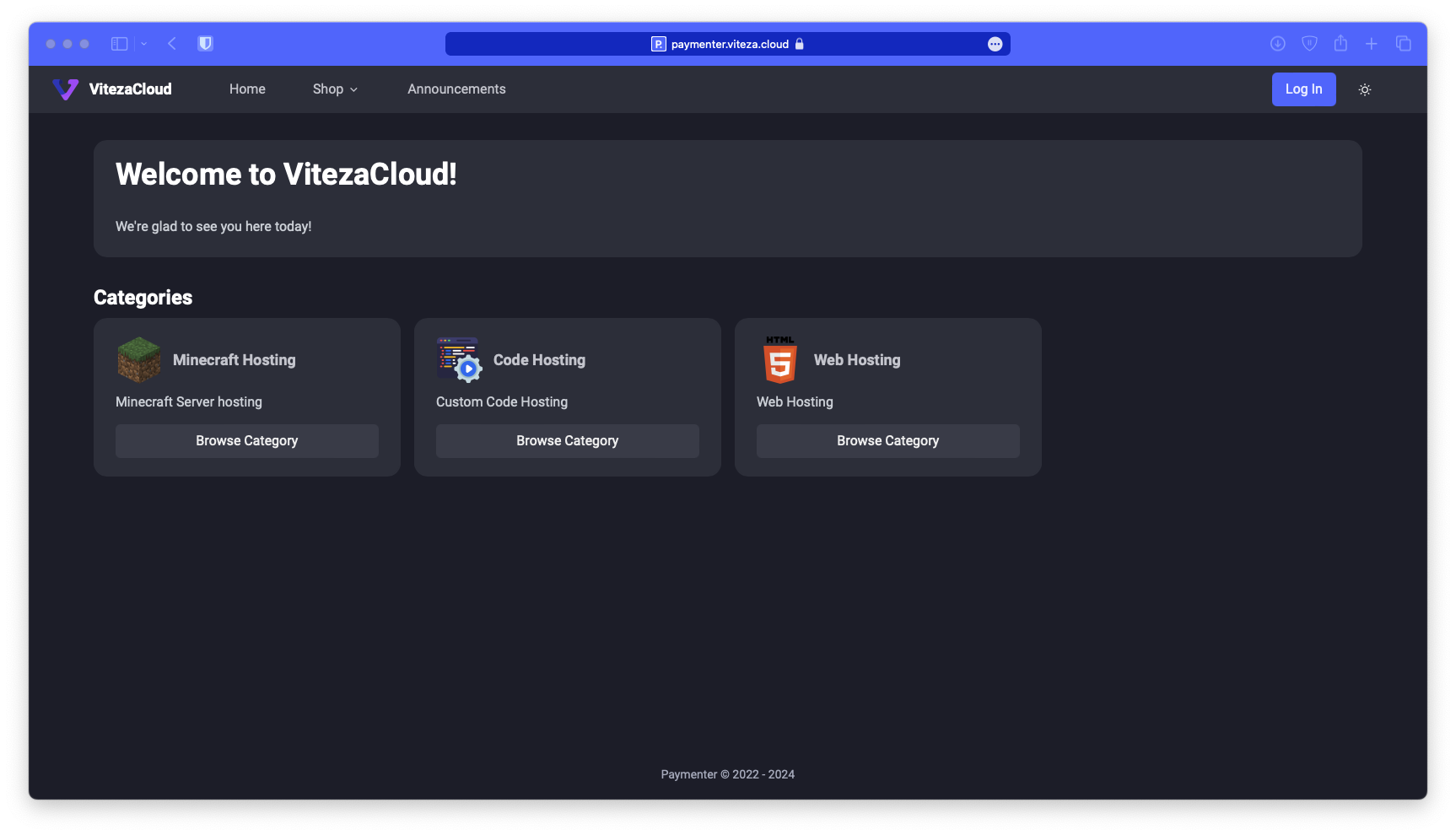Click the 'Web Hosting' description below title

795,402
